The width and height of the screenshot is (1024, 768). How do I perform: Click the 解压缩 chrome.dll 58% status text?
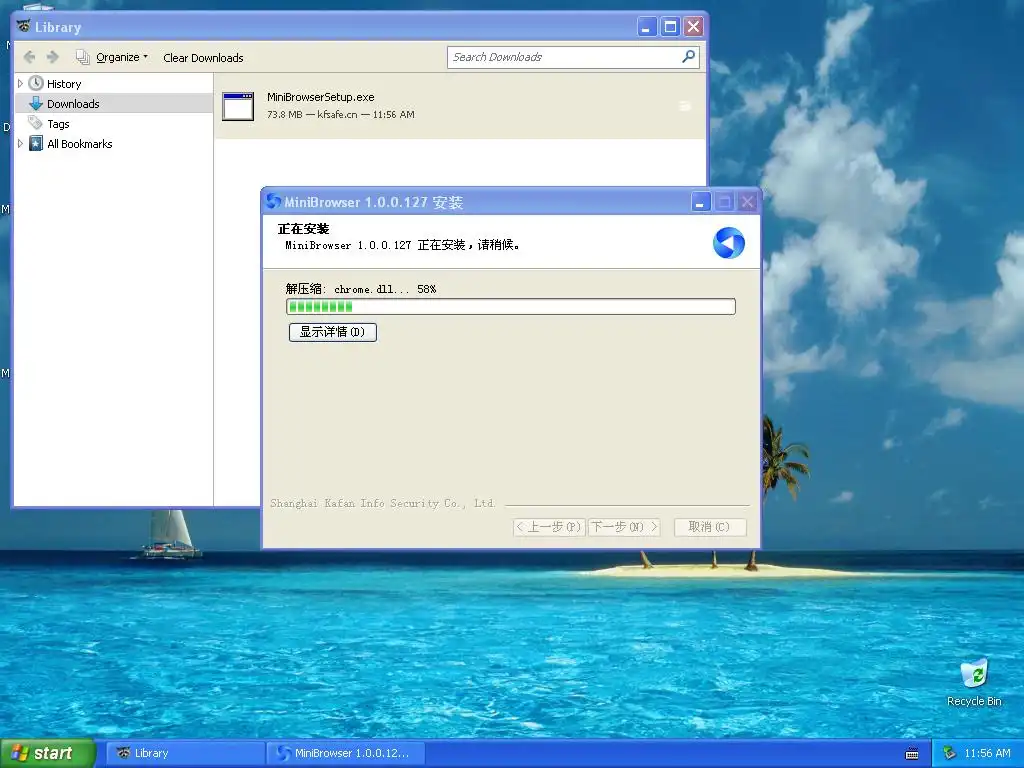[360, 289]
